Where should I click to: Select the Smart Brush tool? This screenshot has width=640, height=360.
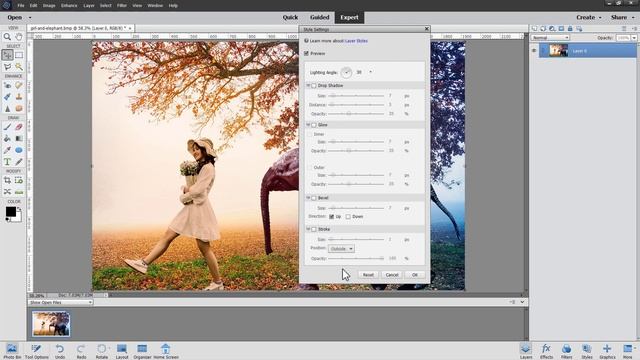pos(7,97)
